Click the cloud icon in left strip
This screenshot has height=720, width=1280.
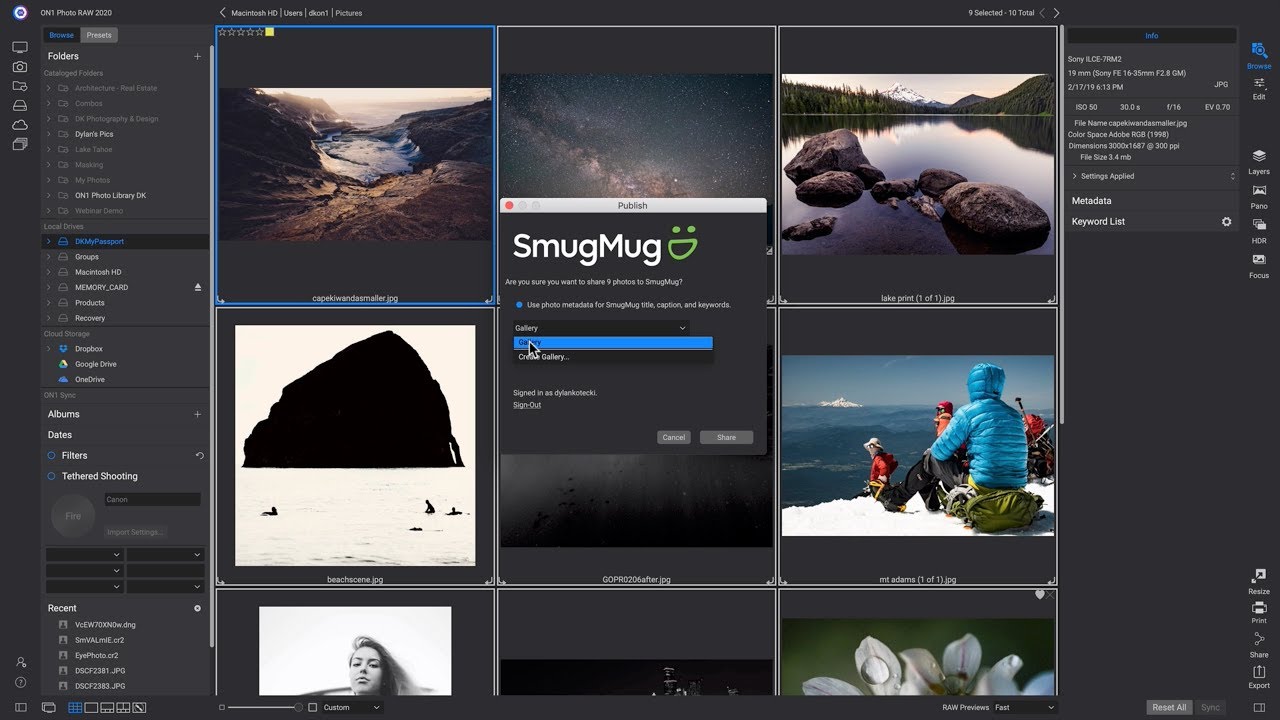[x=20, y=124]
